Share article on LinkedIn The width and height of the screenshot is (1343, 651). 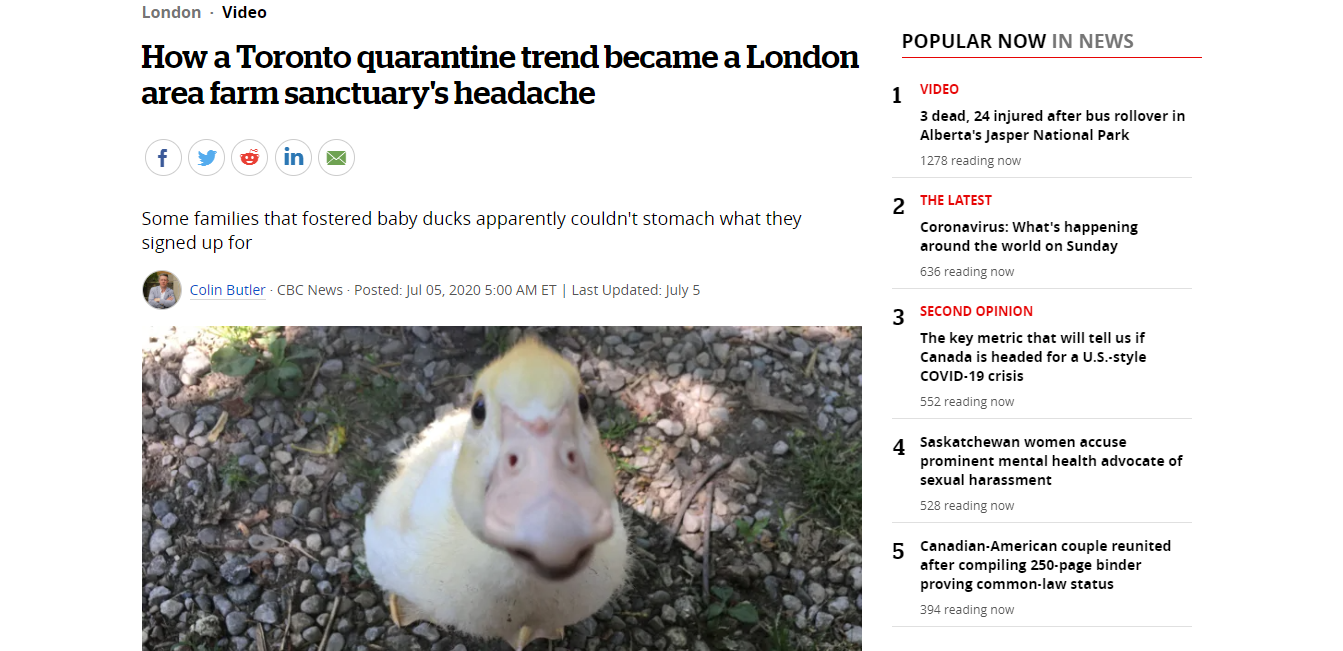pyautogui.click(x=293, y=158)
